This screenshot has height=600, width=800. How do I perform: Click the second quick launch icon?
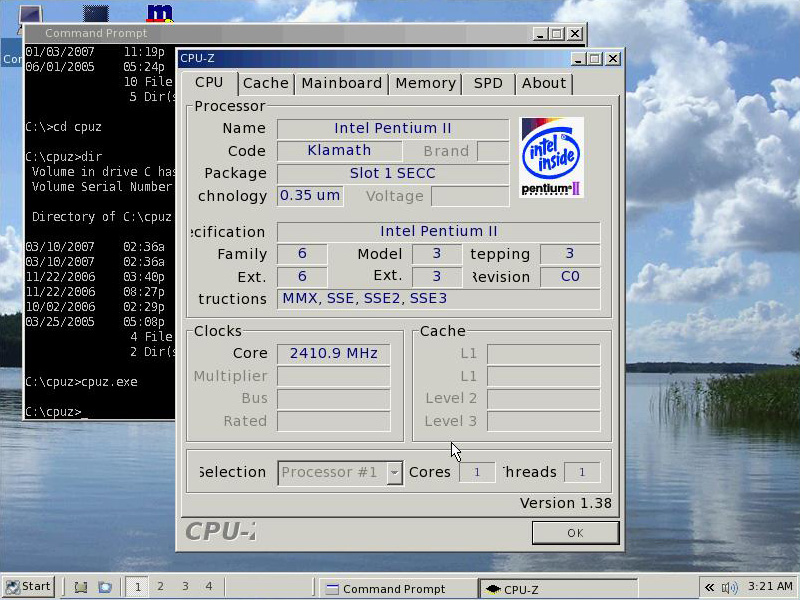104,588
